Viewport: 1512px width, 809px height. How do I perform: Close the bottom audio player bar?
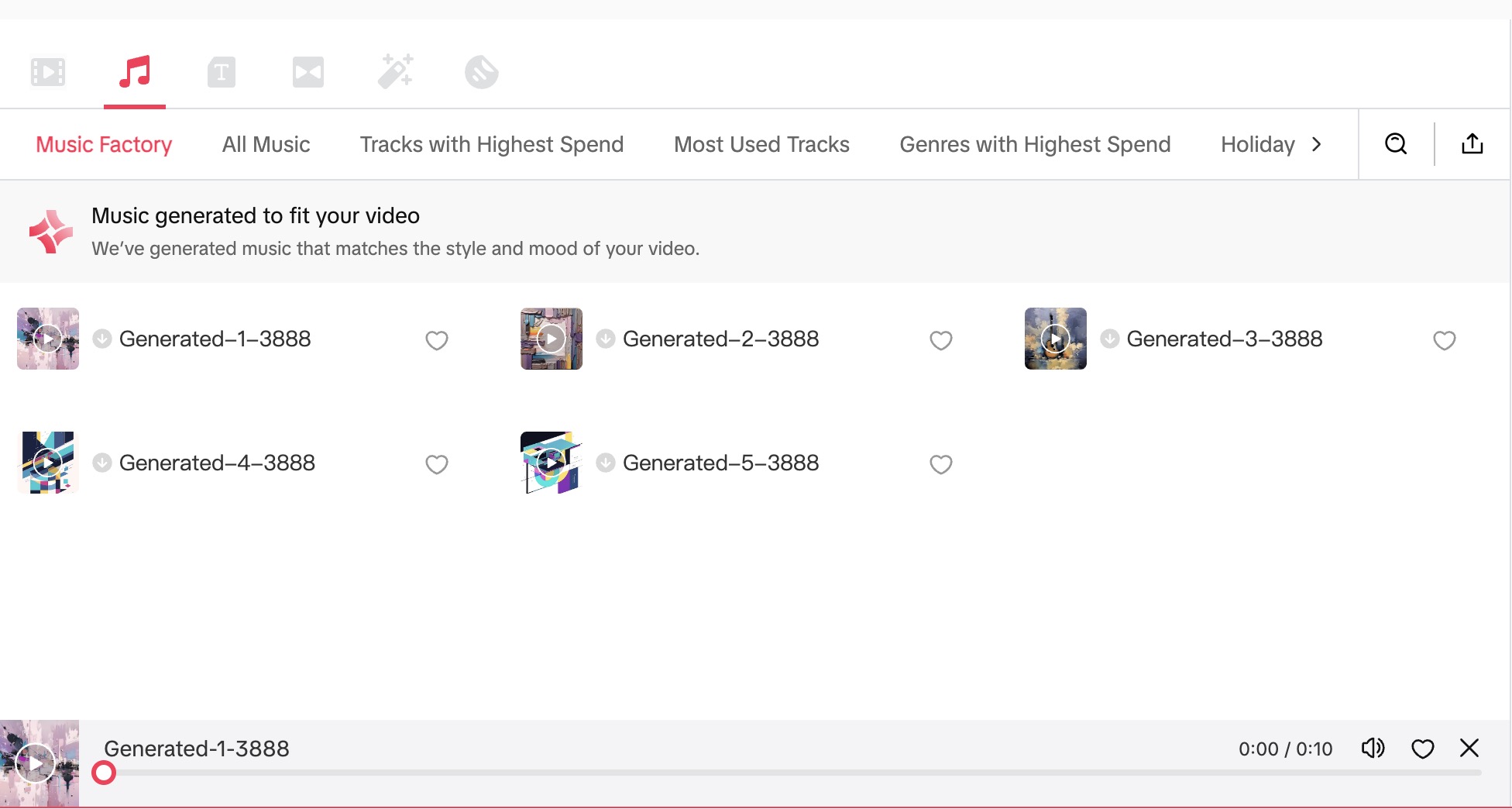tap(1469, 748)
